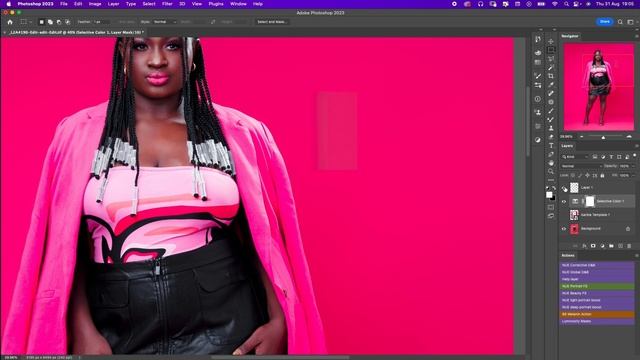
Task: Click the Selective Color layer mask thumbnail
Action: click(x=590, y=201)
